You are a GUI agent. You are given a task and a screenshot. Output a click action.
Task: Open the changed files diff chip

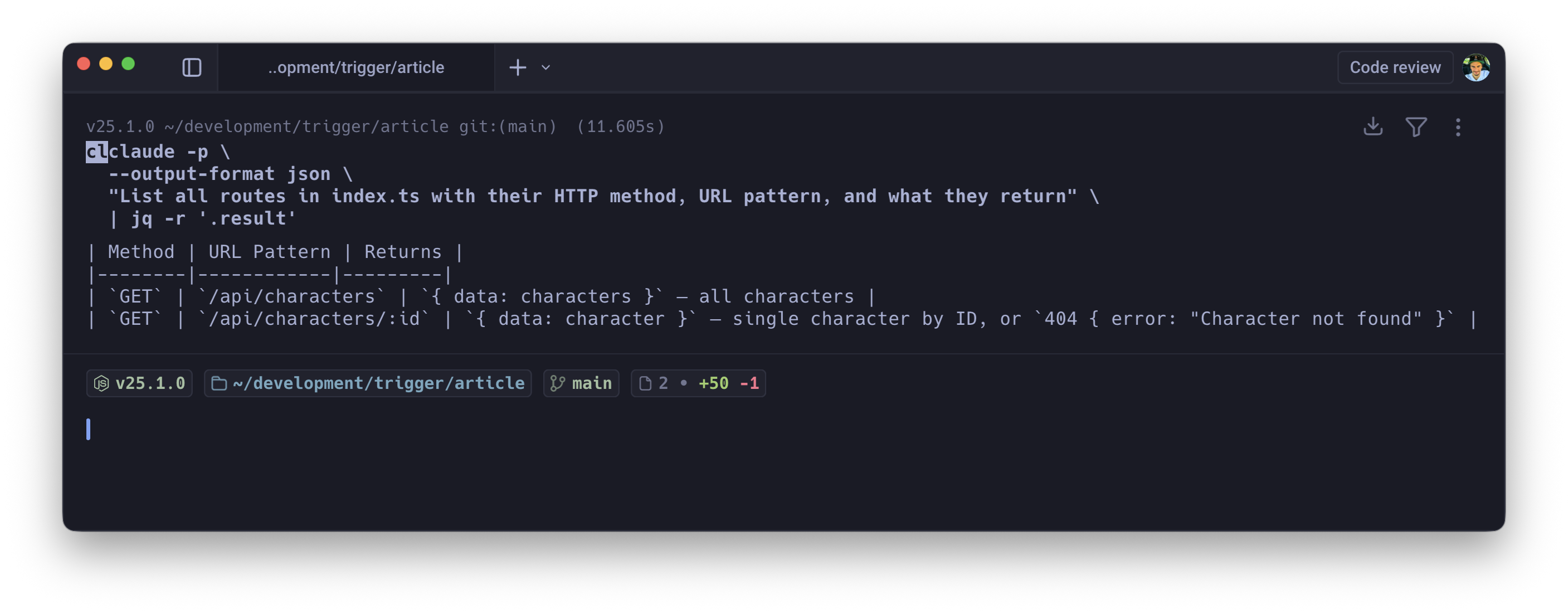click(x=698, y=383)
